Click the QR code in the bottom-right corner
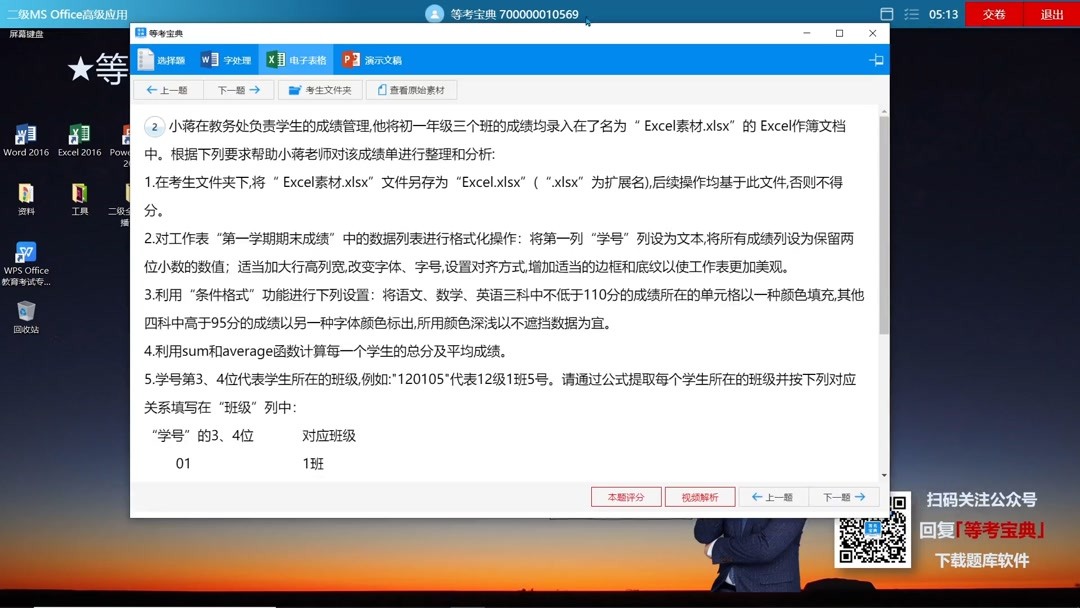The height and width of the screenshot is (608, 1080). coord(872,529)
